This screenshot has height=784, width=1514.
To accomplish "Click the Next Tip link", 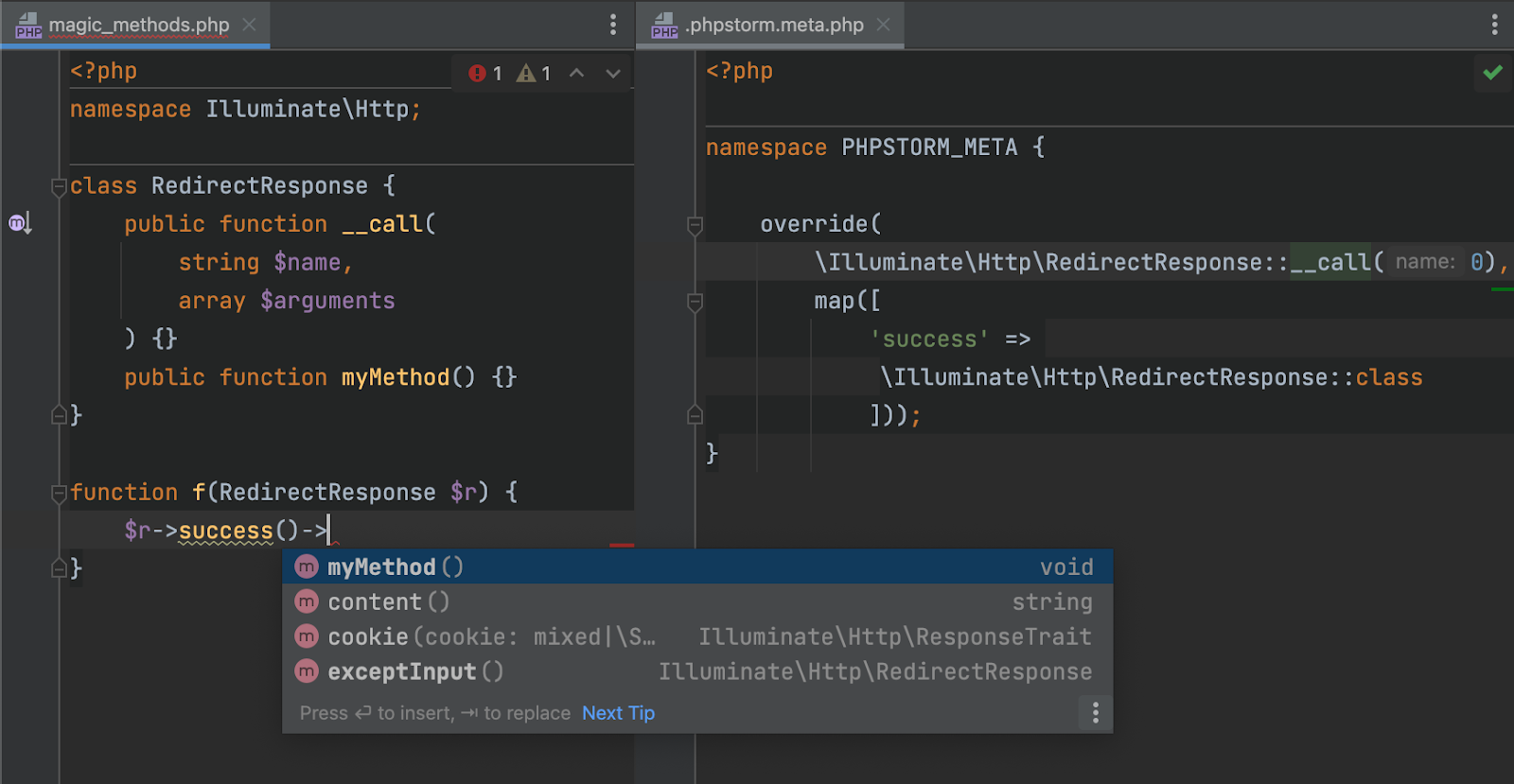I will pyautogui.click(x=618, y=713).
